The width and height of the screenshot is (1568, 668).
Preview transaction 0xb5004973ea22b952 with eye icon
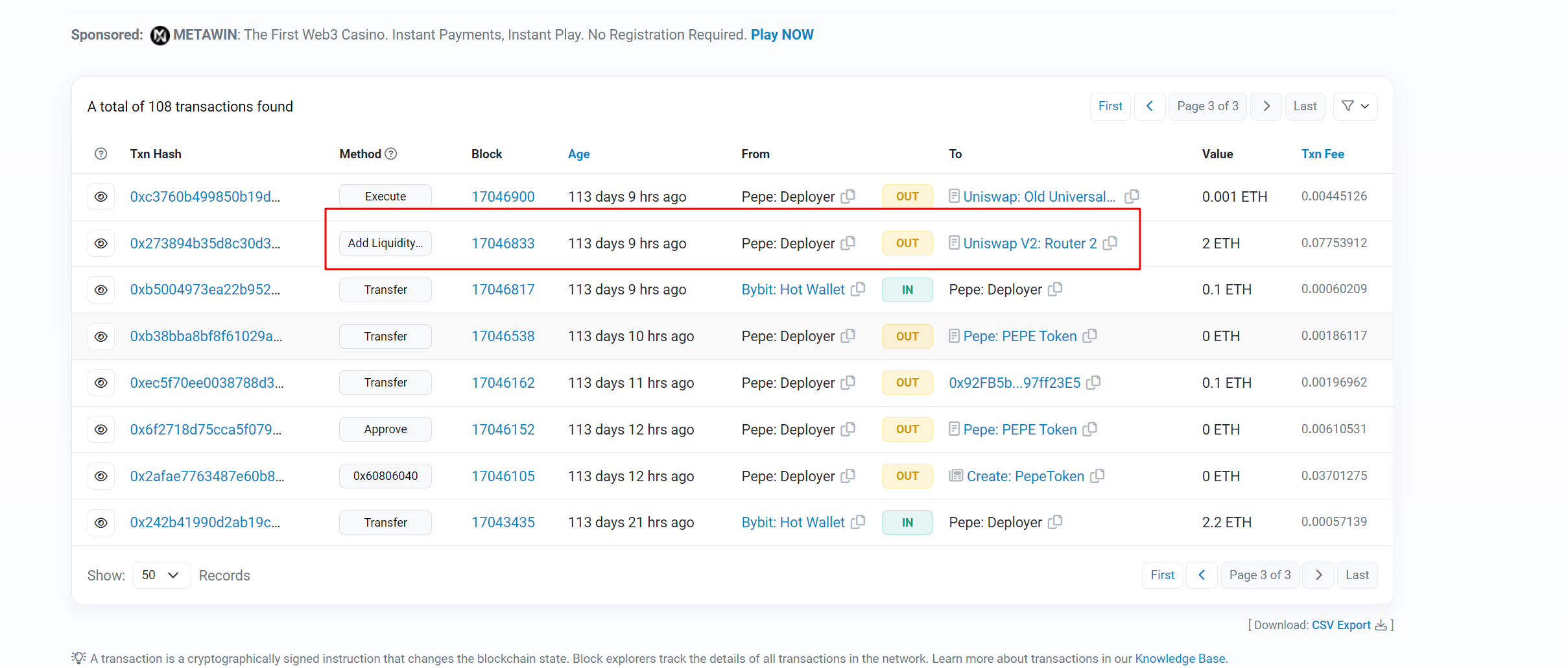(x=101, y=290)
